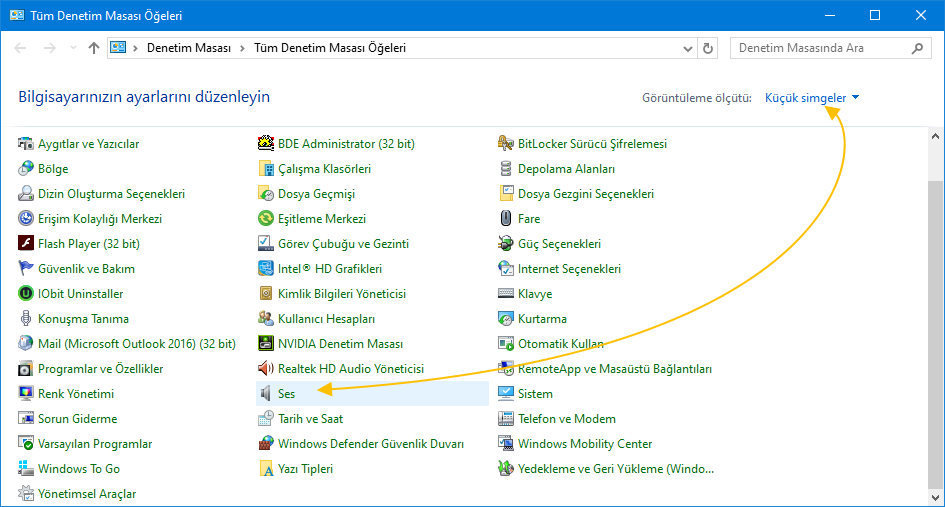Image resolution: width=945 pixels, height=507 pixels.
Task: Open NVIDIA Denetim Masası icon
Action: (266, 344)
